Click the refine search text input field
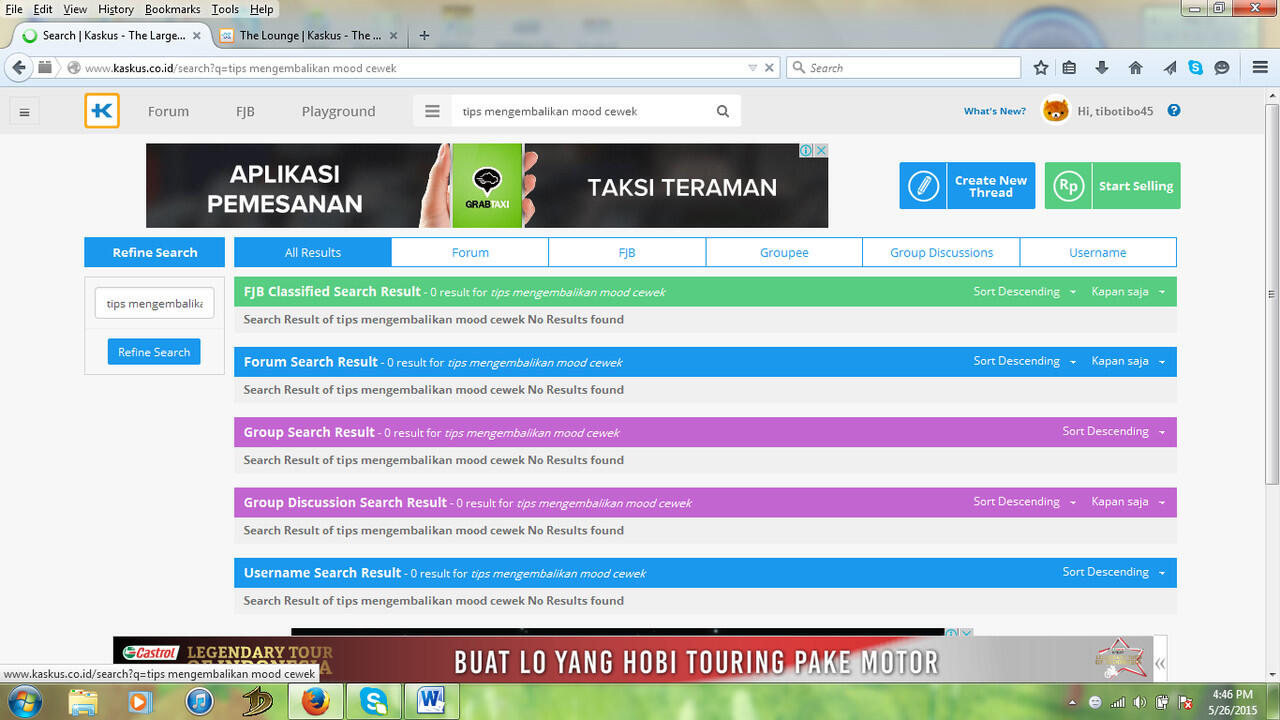1280x720 pixels. [154, 303]
